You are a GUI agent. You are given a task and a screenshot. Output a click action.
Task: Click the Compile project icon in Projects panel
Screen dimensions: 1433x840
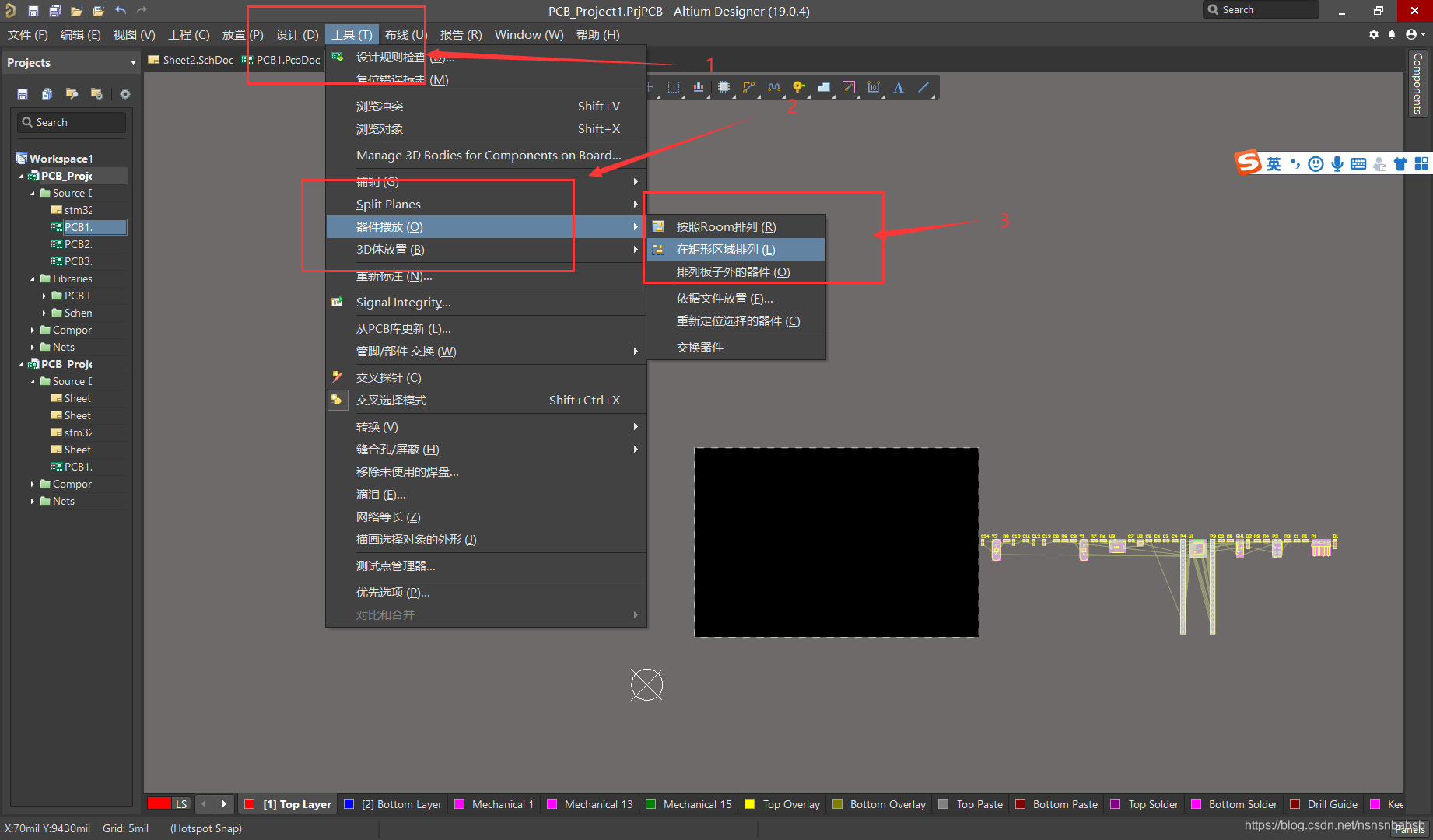tap(47, 94)
